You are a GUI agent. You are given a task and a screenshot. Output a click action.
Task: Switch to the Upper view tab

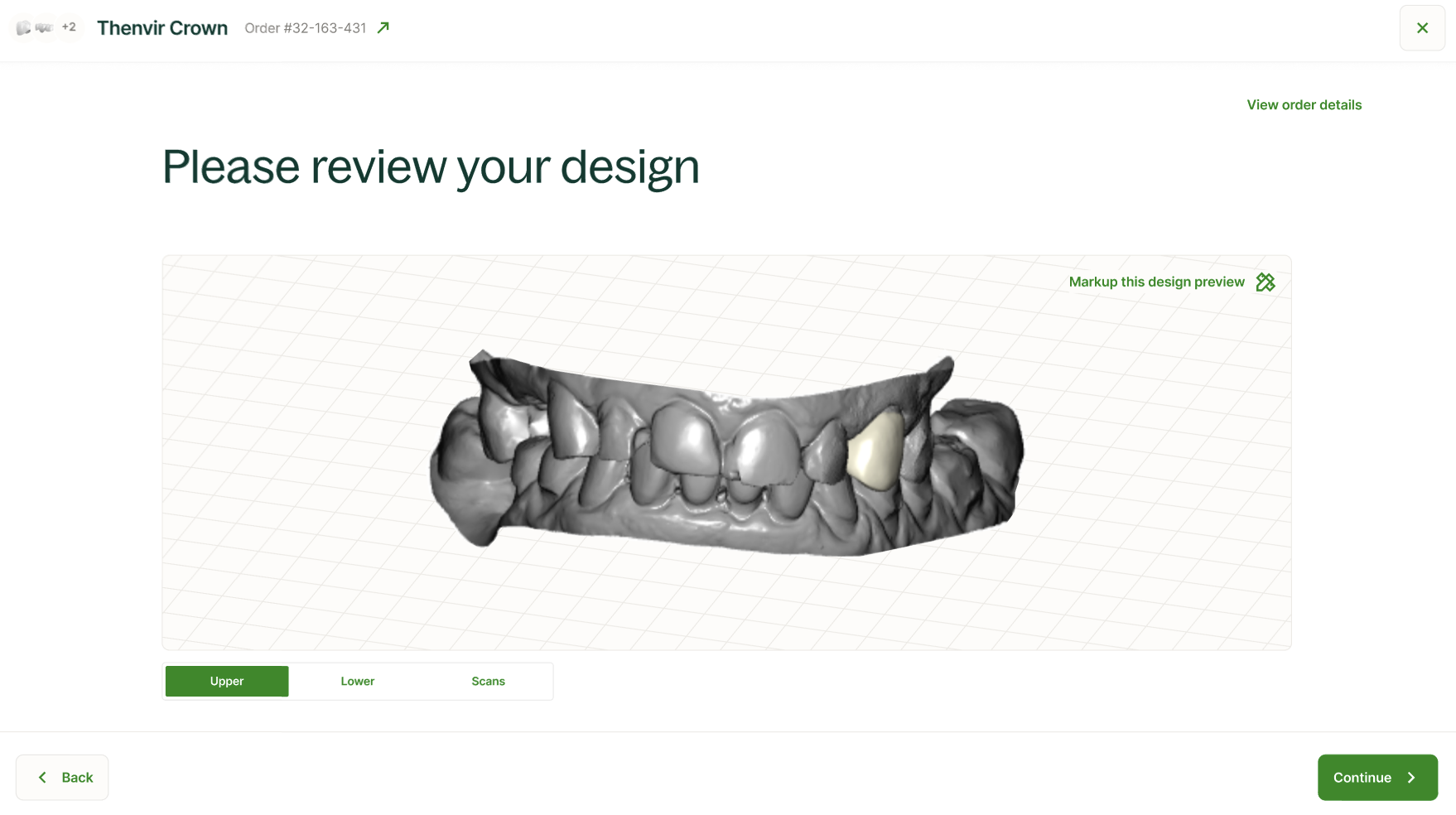click(x=227, y=682)
